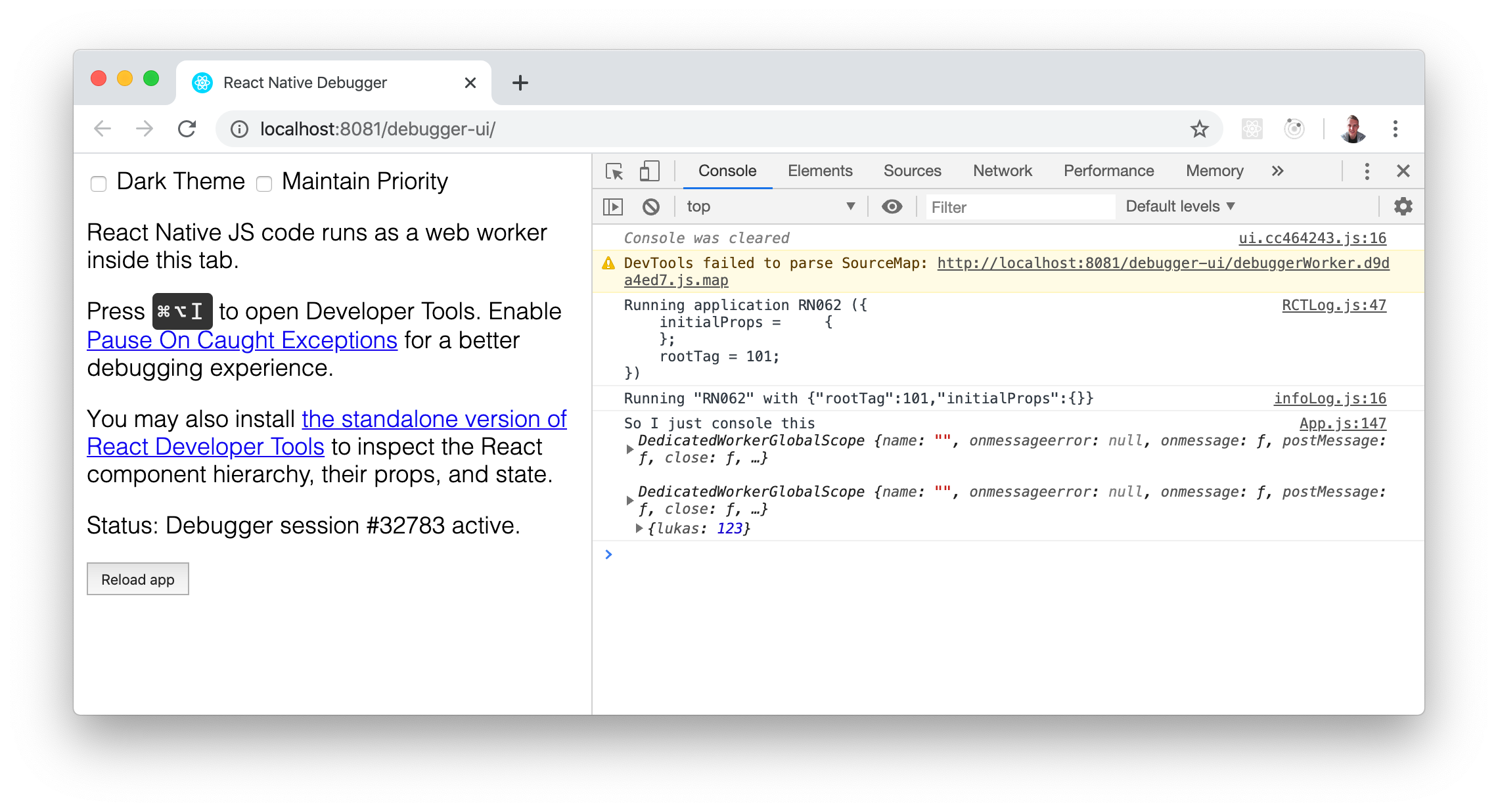Clear console with the ban icon
The image size is (1498, 812).
point(650,207)
